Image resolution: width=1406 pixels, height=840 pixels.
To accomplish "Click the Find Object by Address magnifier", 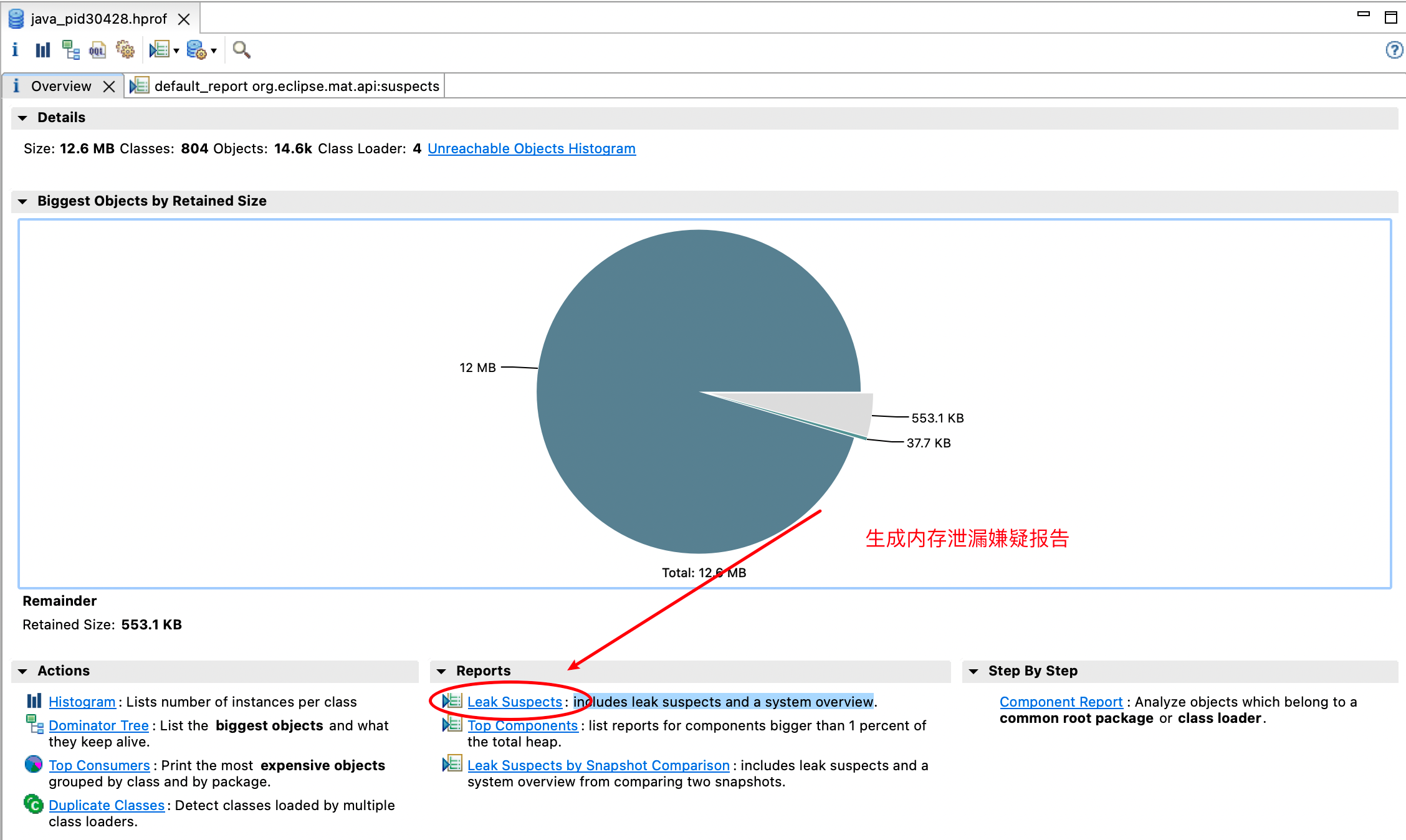I will pyautogui.click(x=241, y=50).
